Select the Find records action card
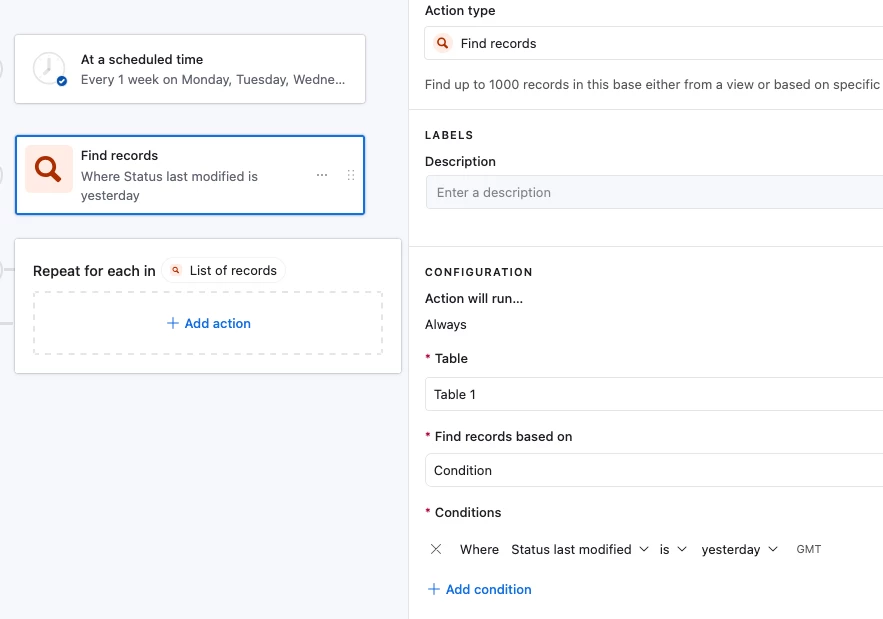 190,175
